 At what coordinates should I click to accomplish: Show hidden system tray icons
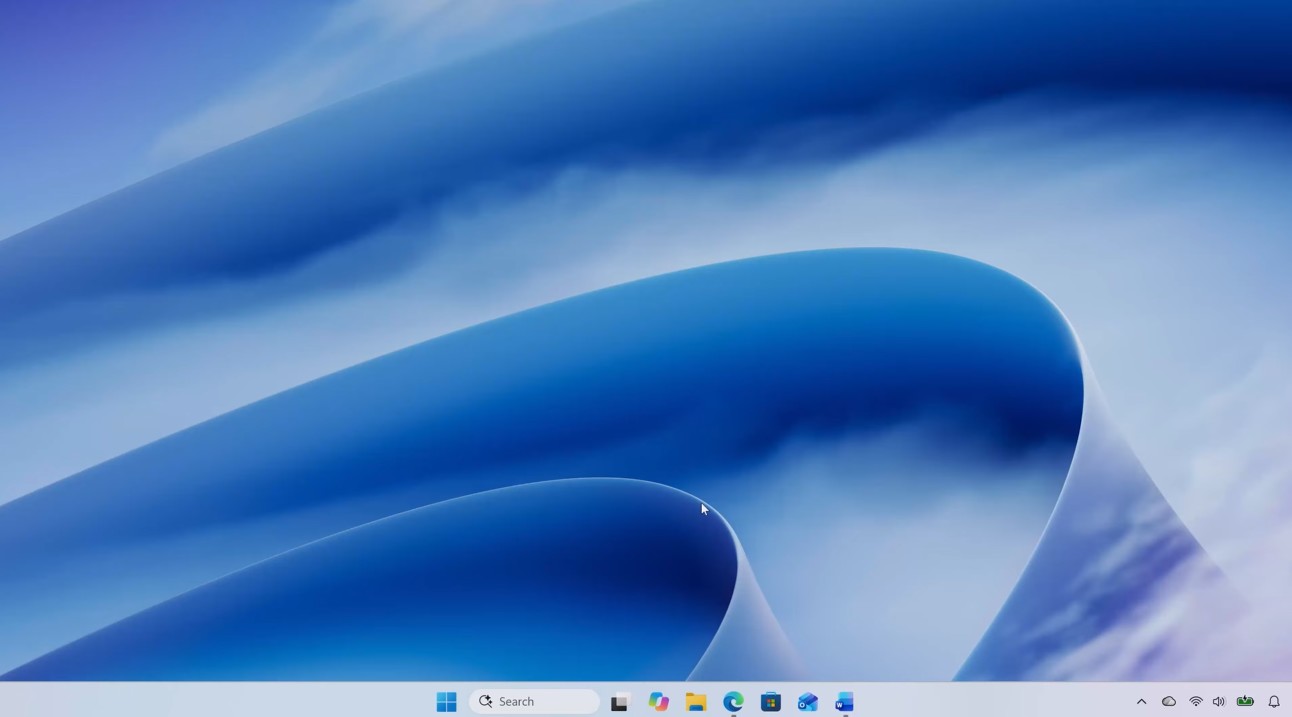[x=1141, y=702]
